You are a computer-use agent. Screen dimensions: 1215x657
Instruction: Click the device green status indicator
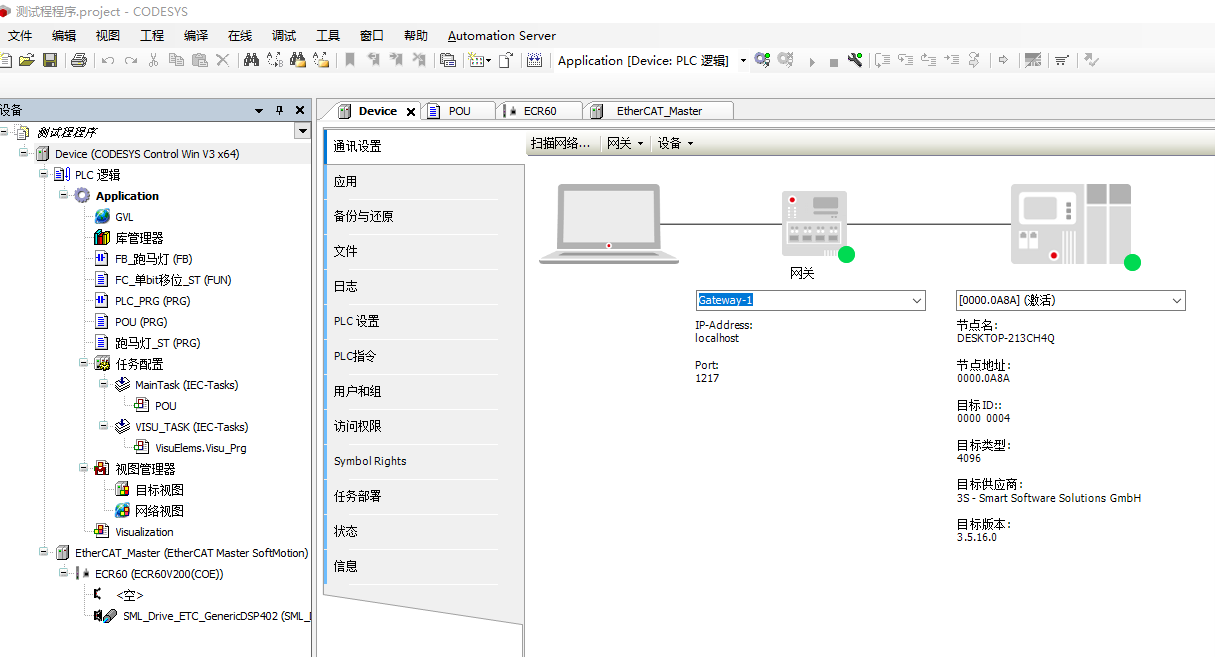[1132, 262]
